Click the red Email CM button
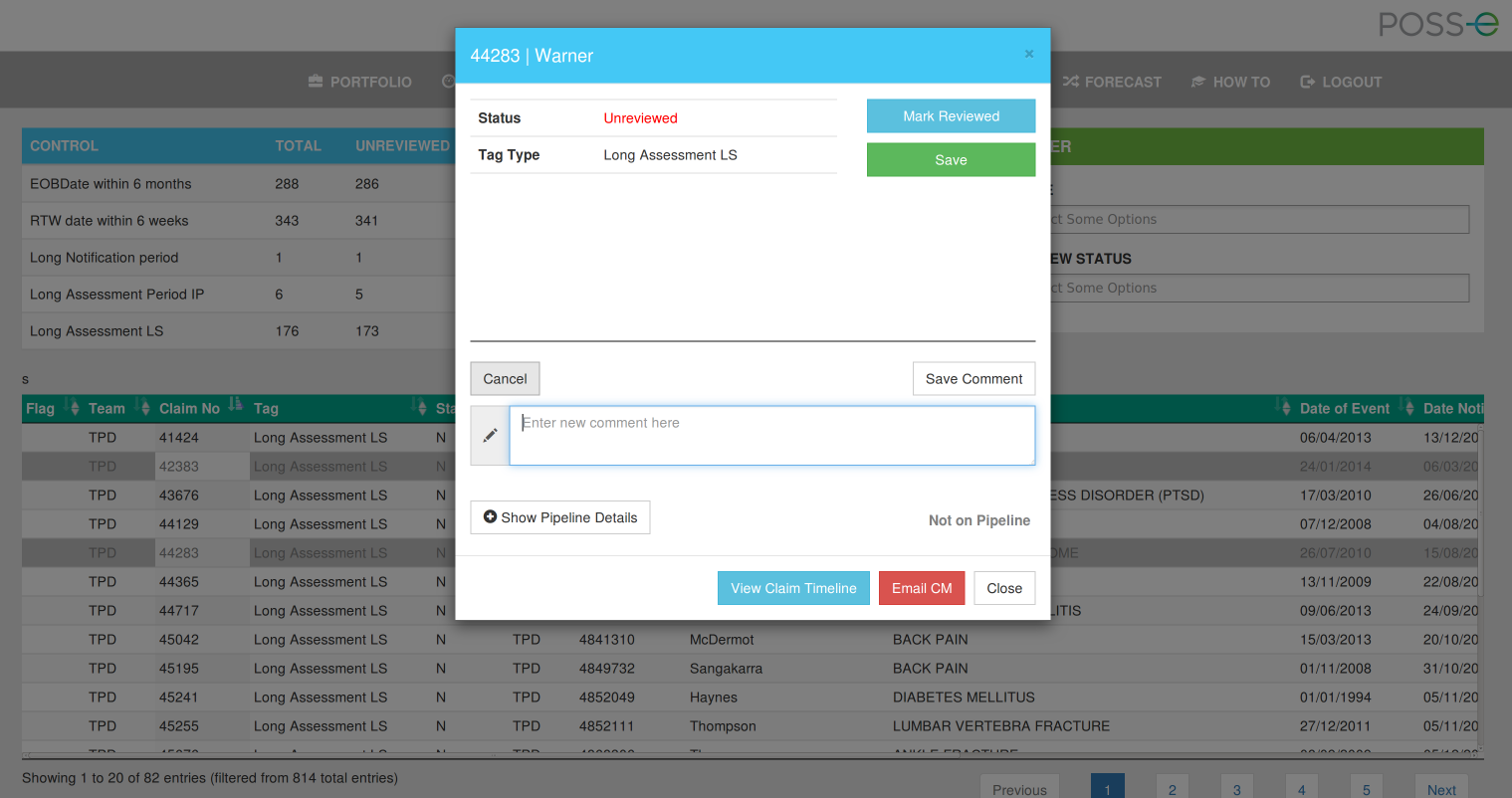The image size is (1512, 798). (x=922, y=588)
